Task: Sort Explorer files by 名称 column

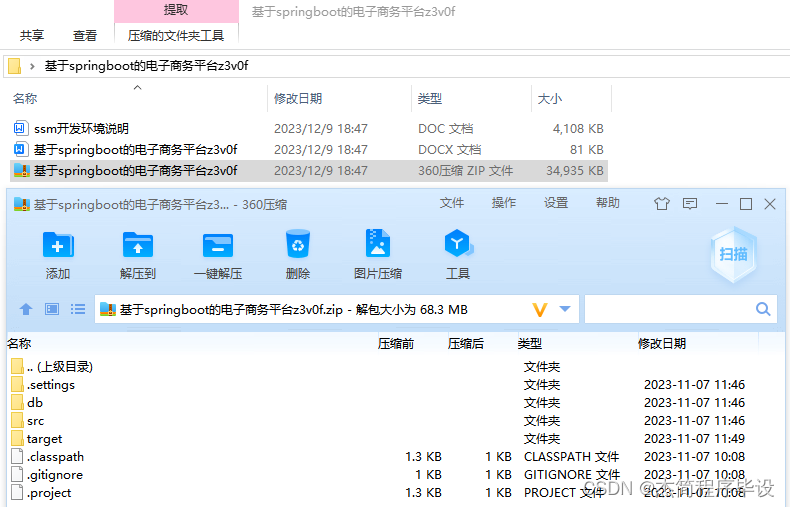Action: (x=25, y=98)
